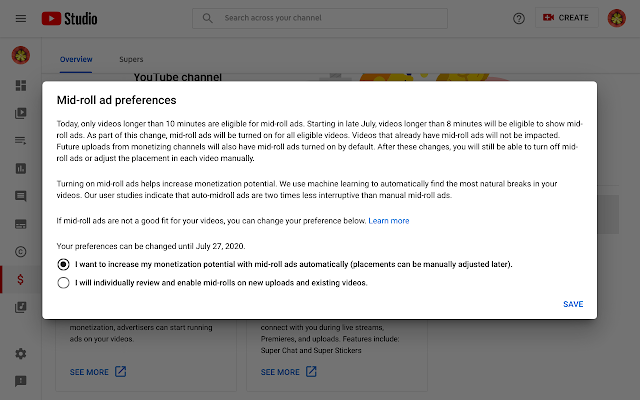Open Playlists in the sidebar
The height and width of the screenshot is (400, 640).
pos(21,141)
